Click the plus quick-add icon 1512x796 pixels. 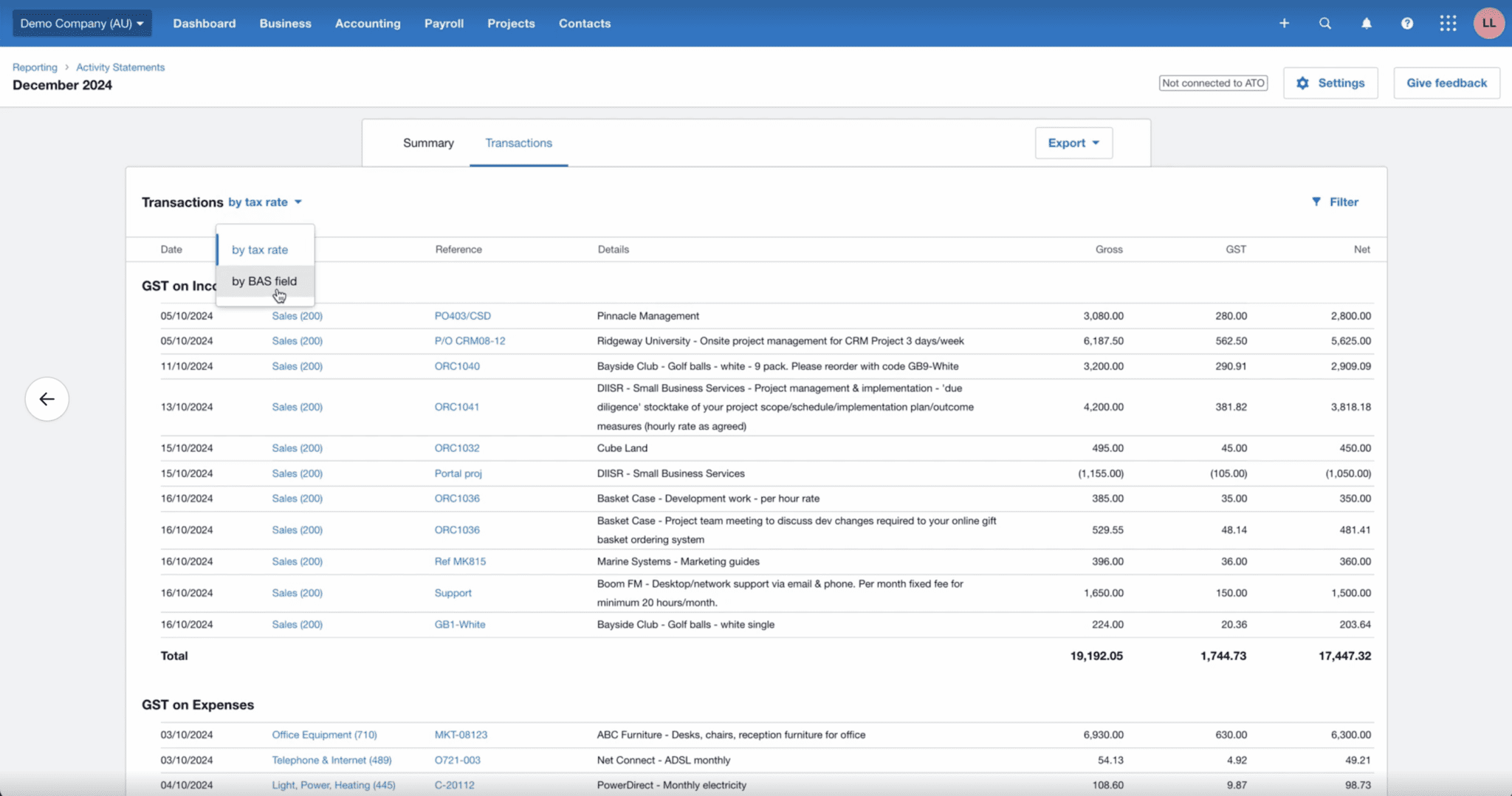pos(1285,23)
